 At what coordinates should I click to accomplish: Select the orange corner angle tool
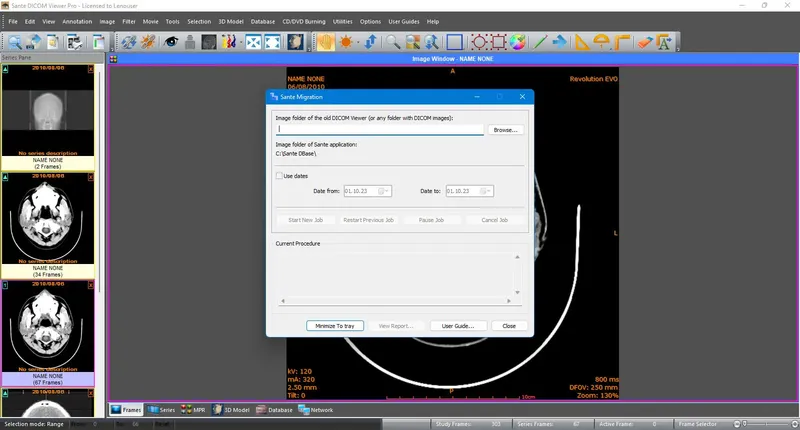[x=621, y=42]
